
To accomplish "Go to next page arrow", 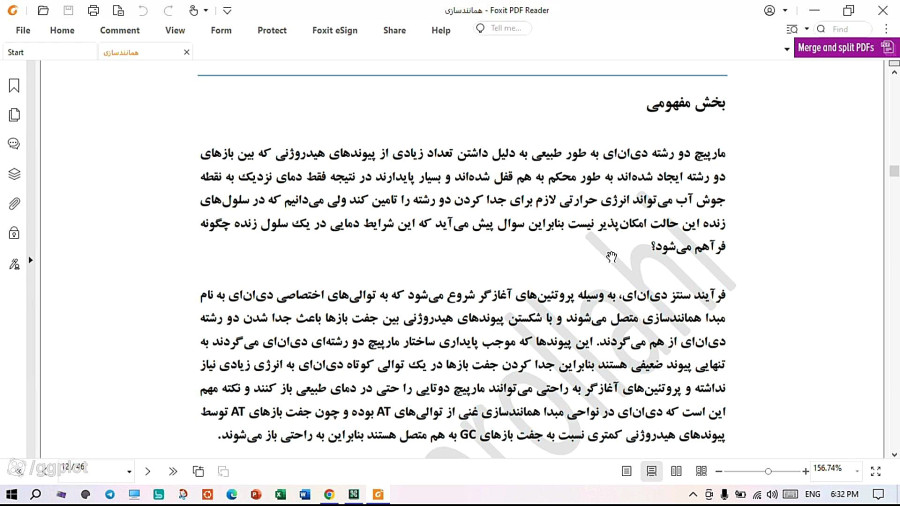I will pos(148,472).
